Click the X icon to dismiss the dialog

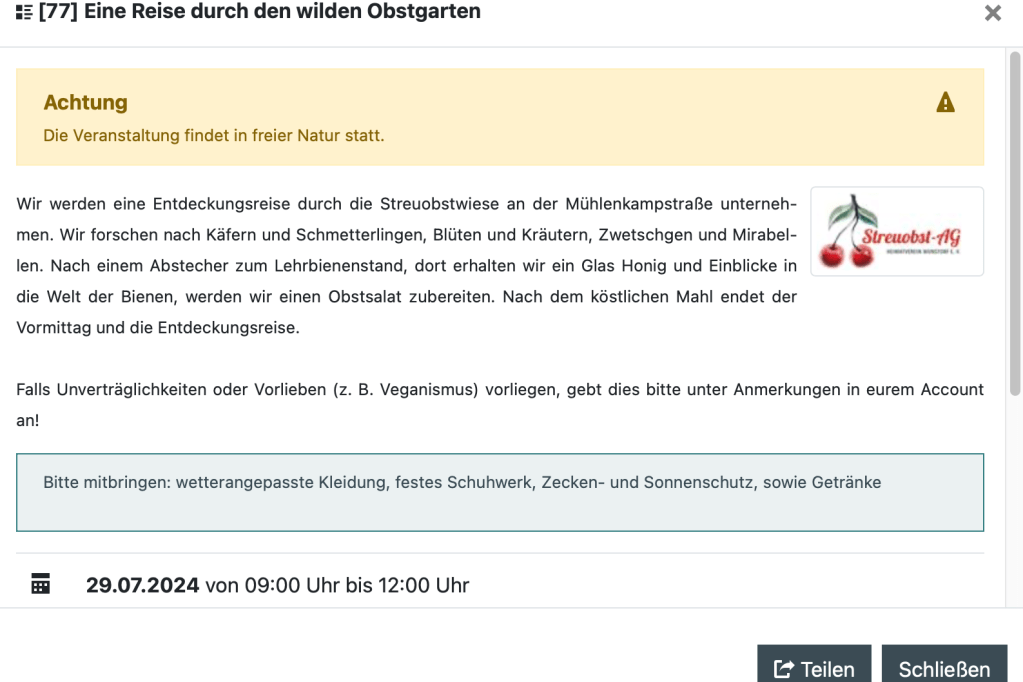click(x=991, y=14)
